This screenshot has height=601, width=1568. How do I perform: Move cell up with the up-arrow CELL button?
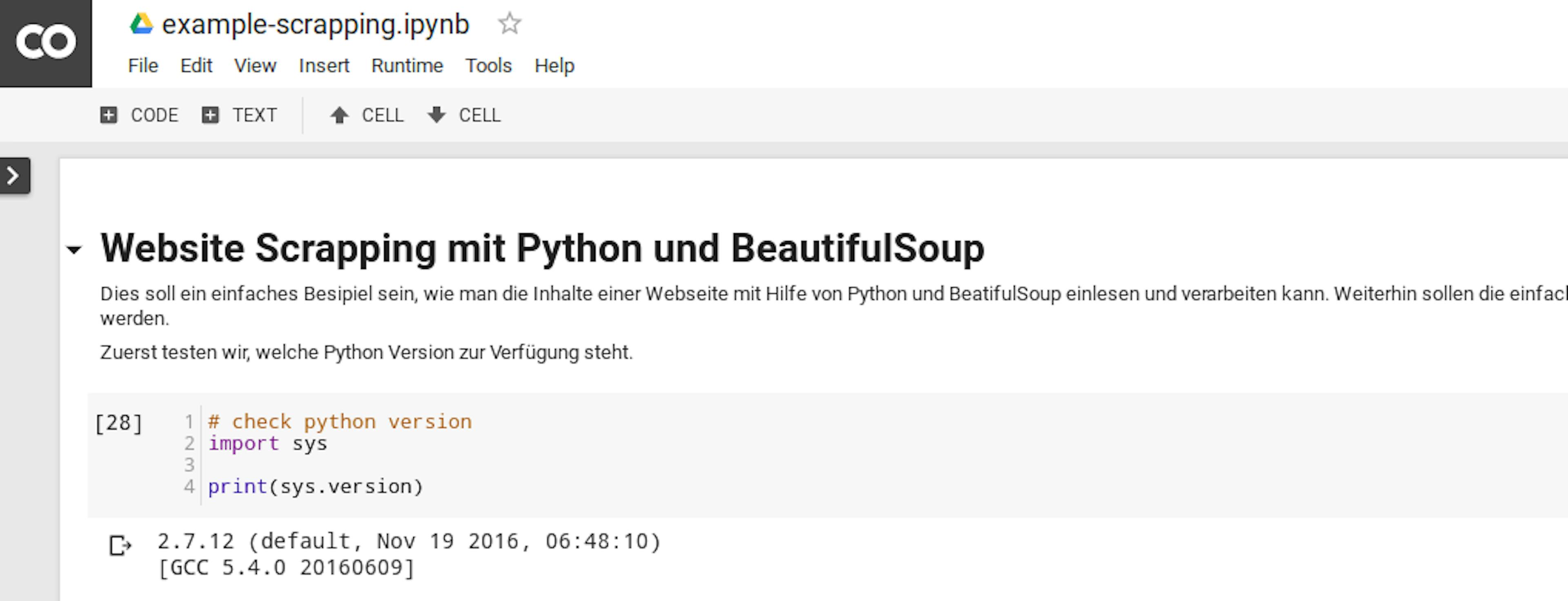pos(366,115)
